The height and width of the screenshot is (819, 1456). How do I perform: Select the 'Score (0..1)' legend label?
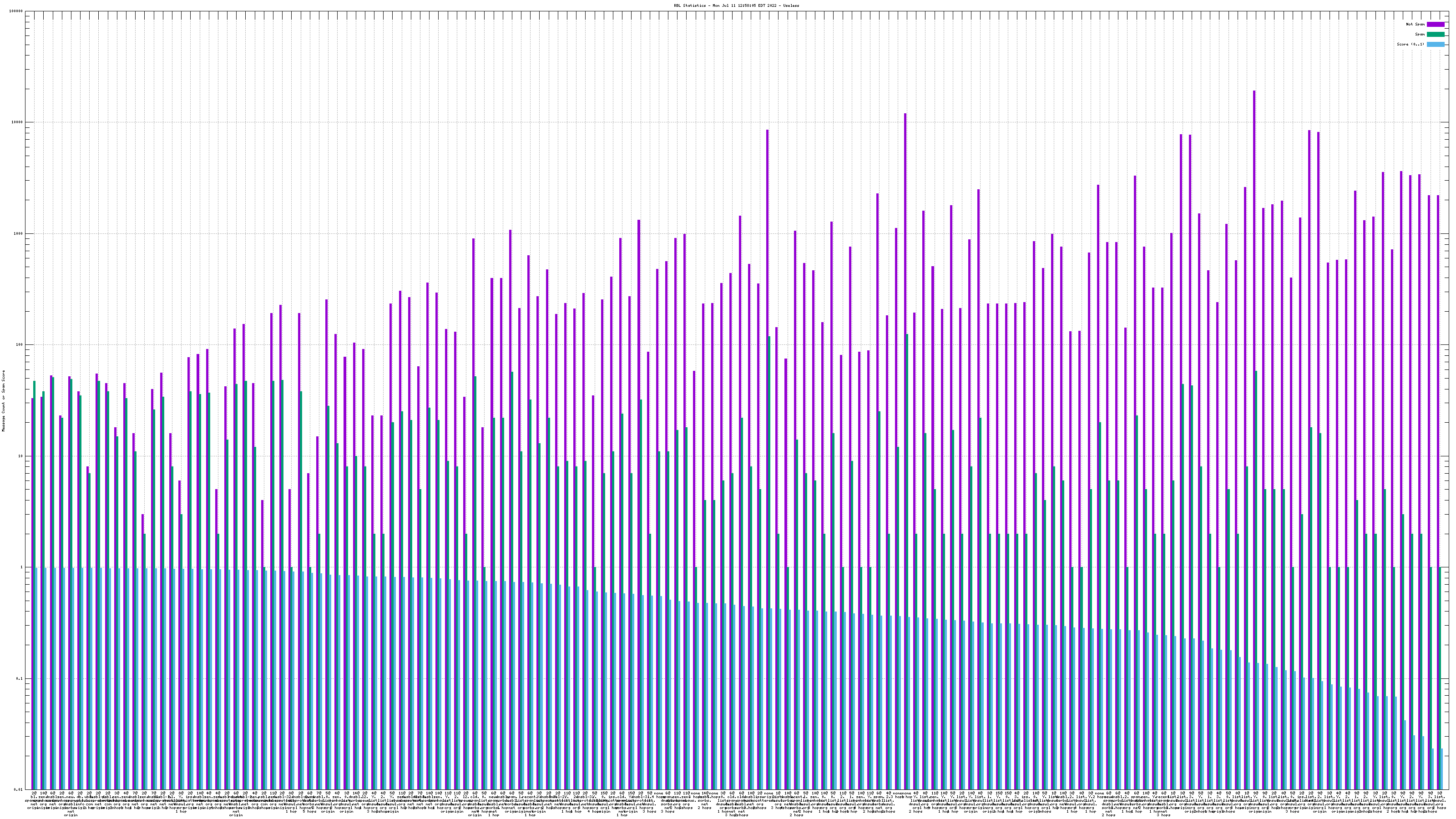point(1411,44)
